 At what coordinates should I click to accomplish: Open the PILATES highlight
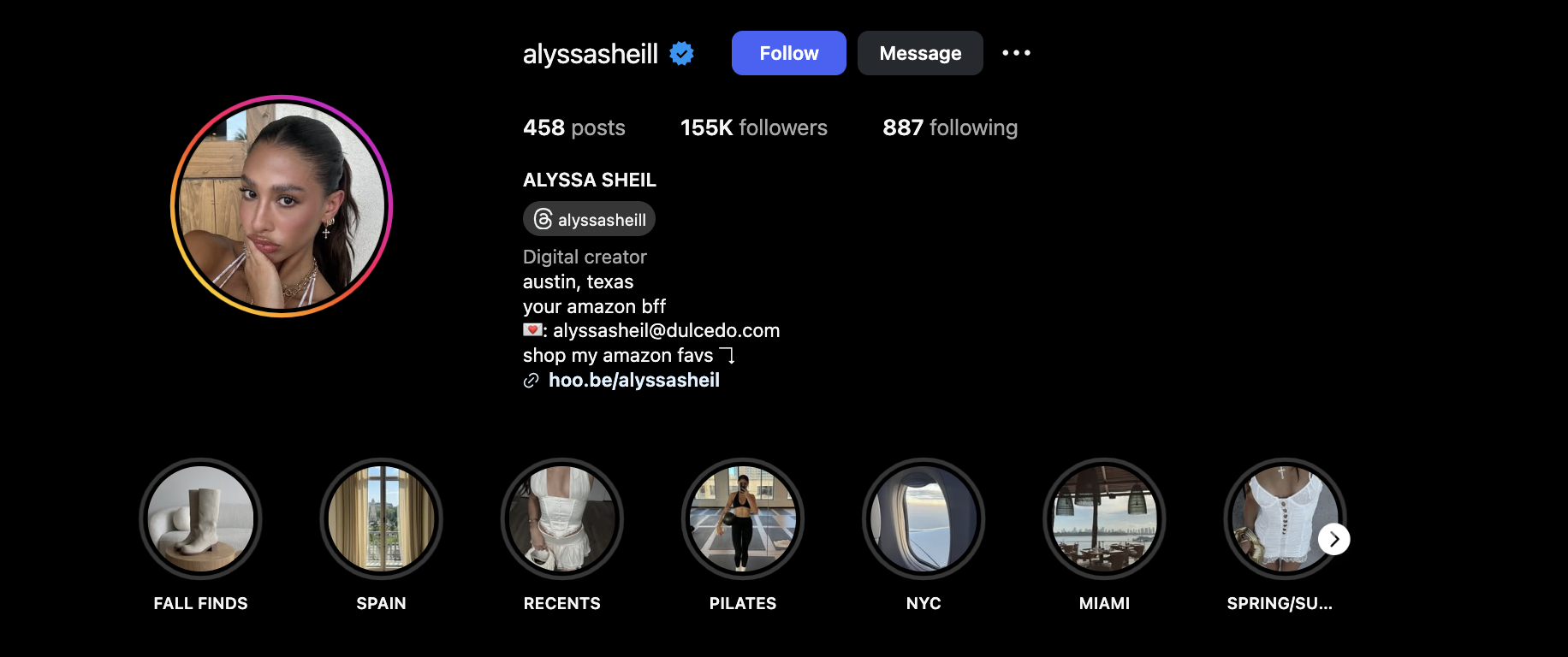[743, 519]
